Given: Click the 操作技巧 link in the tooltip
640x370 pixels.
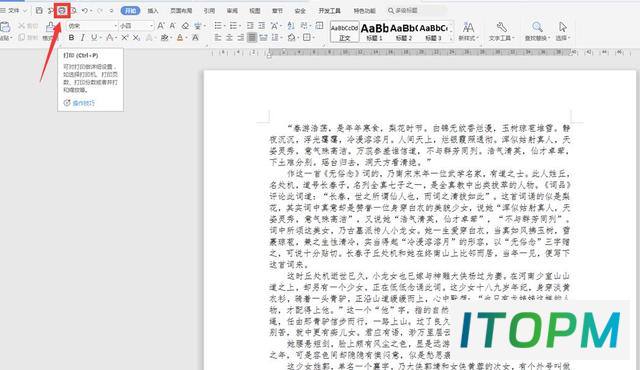Looking at the screenshot, I should pos(83,103).
